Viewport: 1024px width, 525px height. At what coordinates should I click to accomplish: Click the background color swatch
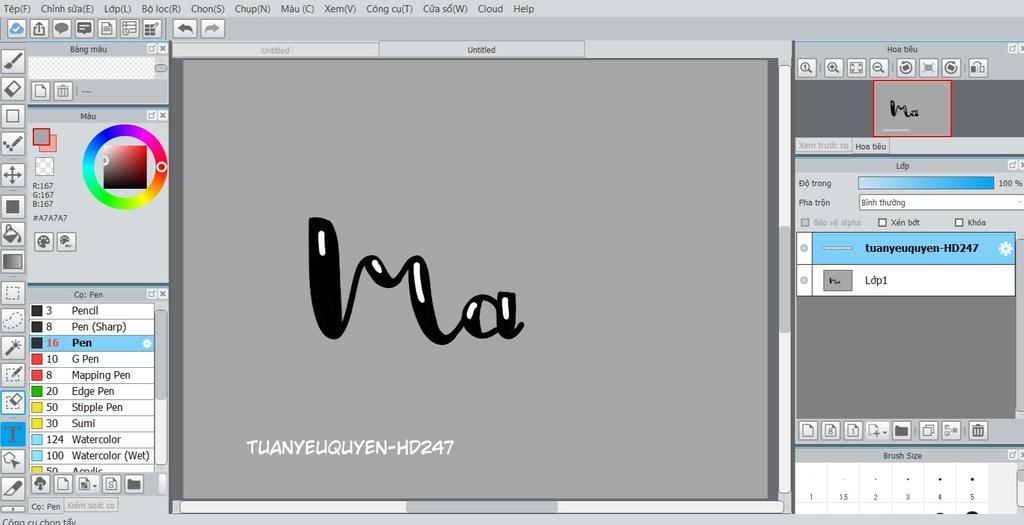pyautogui.click(x=52, y=147)
